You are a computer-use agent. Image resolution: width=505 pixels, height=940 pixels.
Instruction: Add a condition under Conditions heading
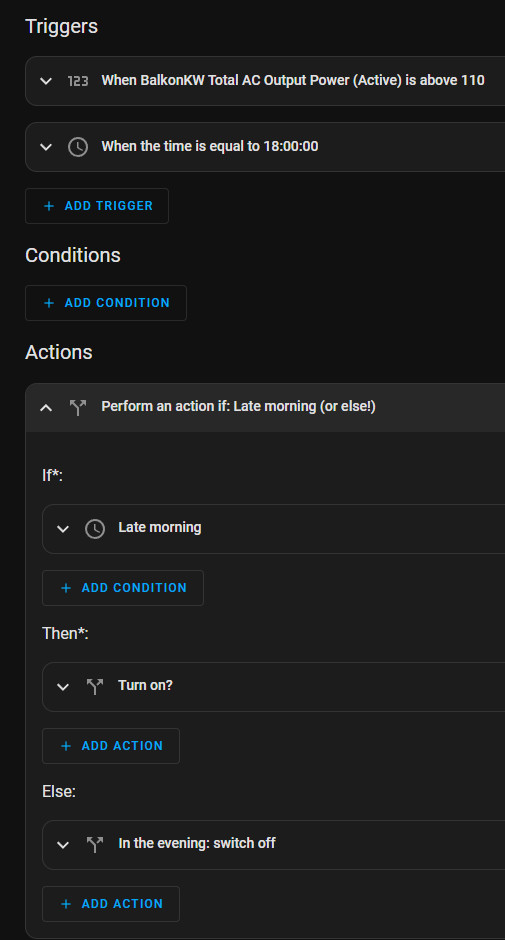tap(106, 303)
